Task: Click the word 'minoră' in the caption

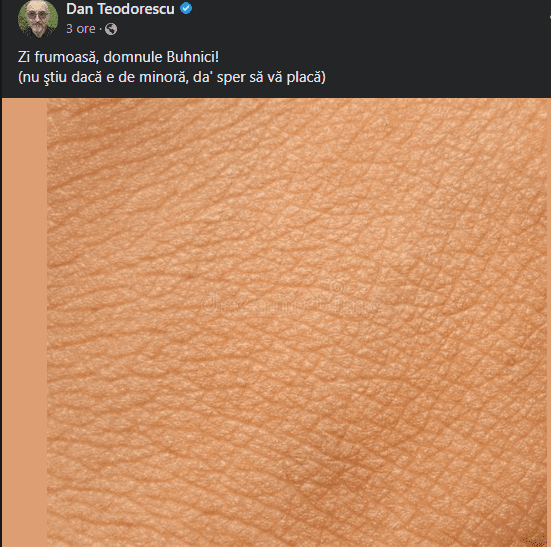Action: point(162,77)
